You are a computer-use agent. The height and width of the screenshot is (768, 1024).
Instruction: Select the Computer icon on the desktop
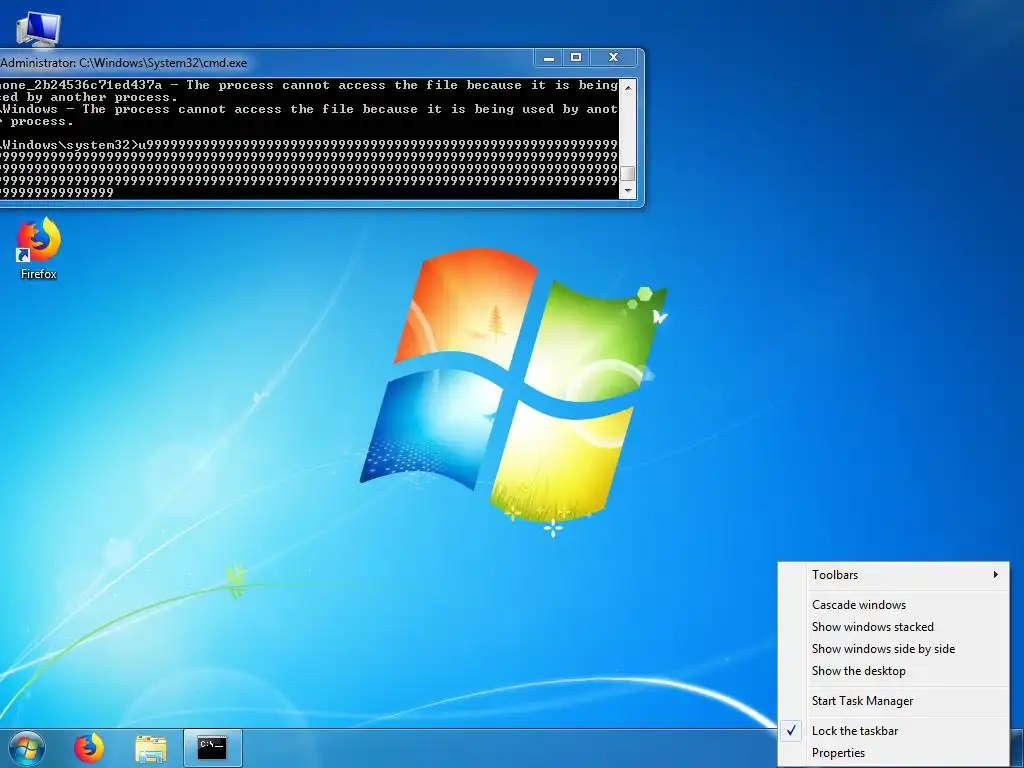(37, 29)
